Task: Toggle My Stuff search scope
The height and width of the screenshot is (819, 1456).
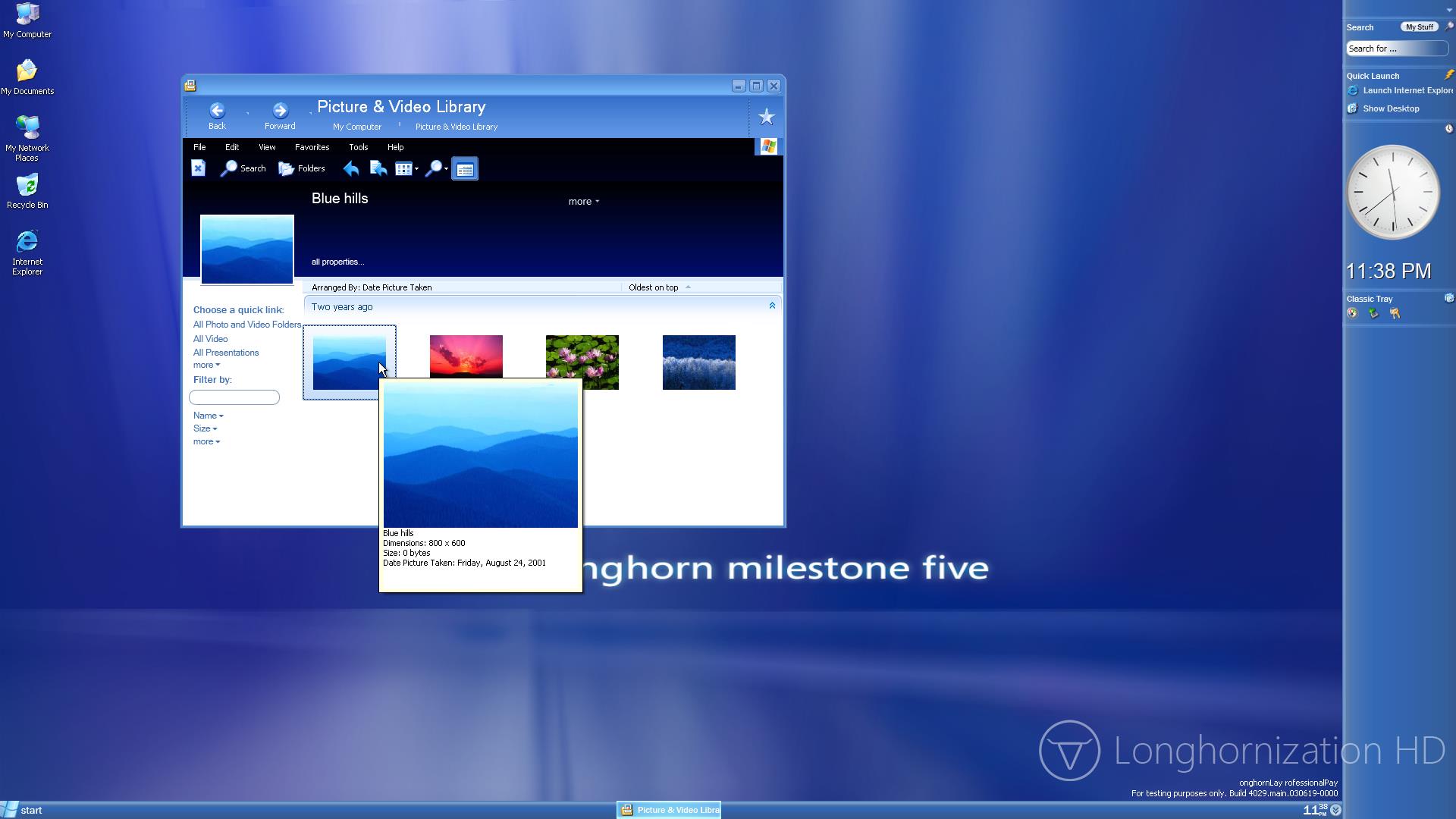Action: [1419, 27]
